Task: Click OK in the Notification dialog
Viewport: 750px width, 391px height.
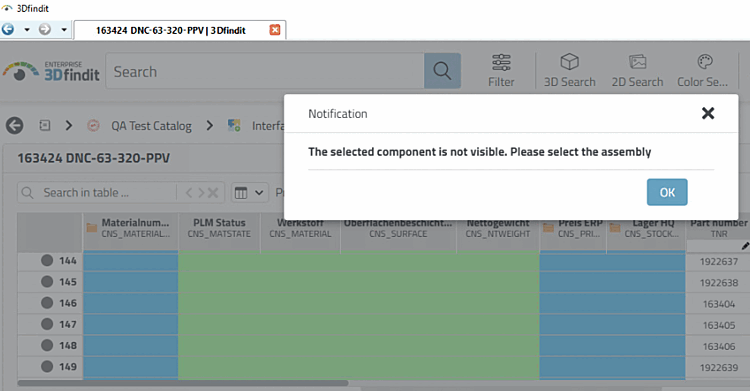Action: pyautogui.click(x=667, y=192)
